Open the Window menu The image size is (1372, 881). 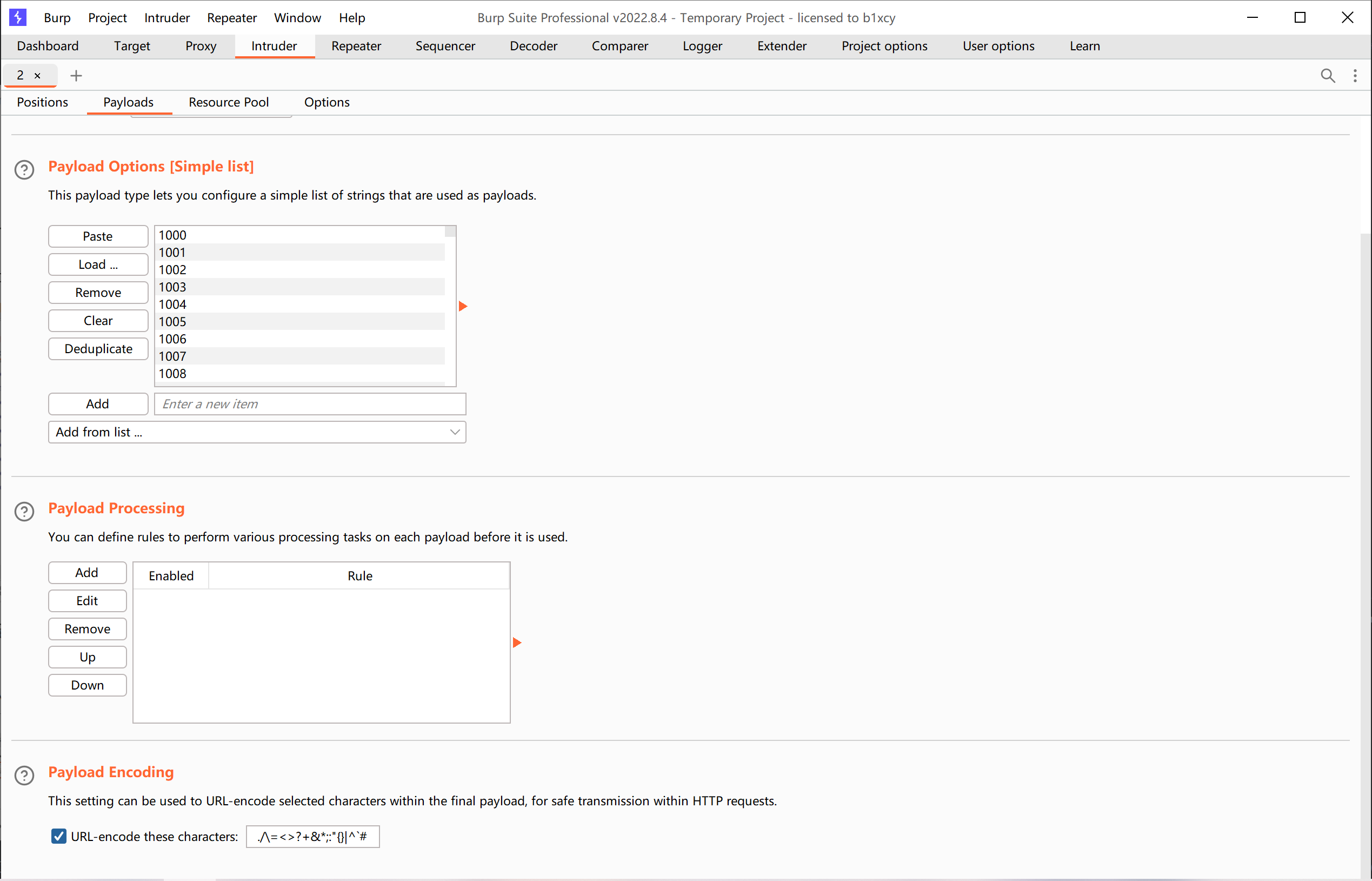point(297,18)
